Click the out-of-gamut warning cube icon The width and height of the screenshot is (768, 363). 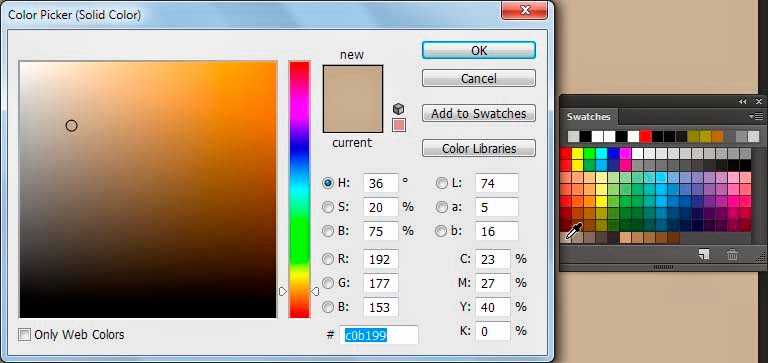[x=399, y=109]
